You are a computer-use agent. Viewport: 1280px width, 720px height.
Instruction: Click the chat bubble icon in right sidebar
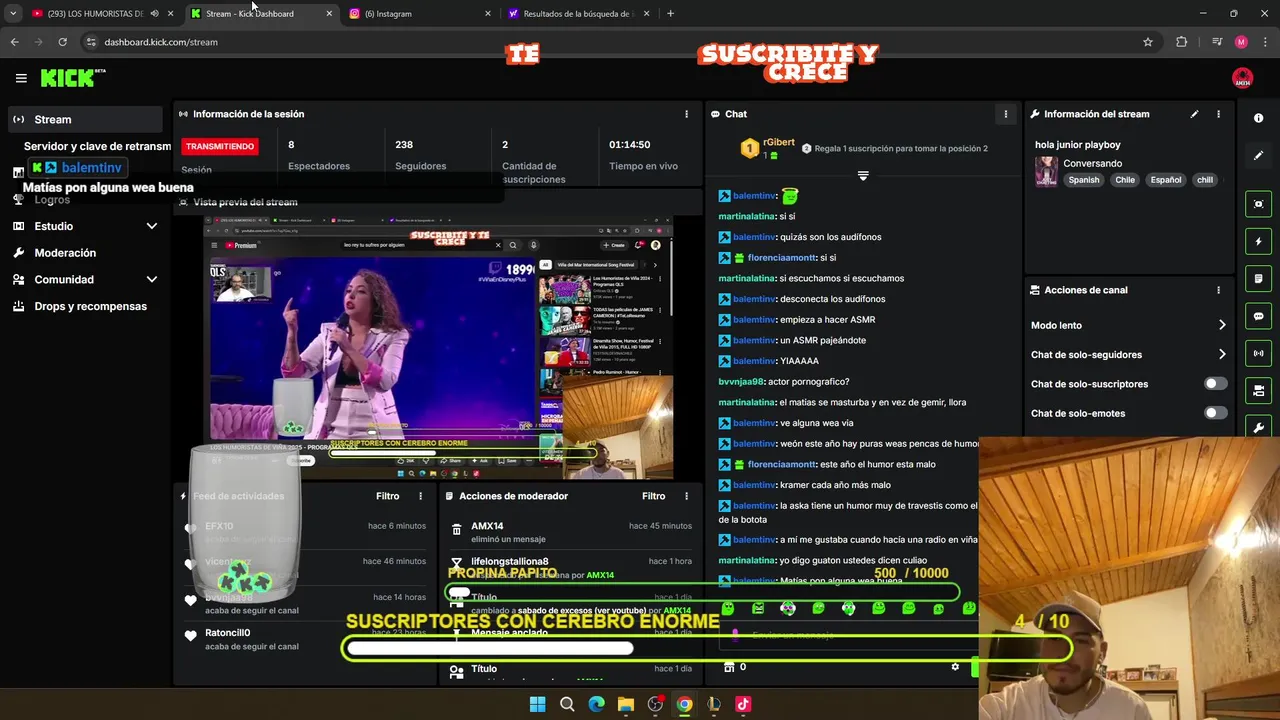point(1258,316)
